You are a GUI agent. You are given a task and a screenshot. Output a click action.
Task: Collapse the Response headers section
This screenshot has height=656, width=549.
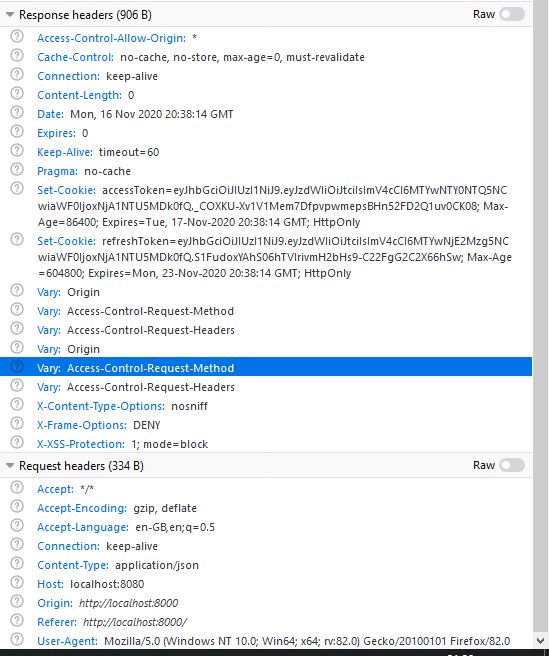click(x=10, y=15)
